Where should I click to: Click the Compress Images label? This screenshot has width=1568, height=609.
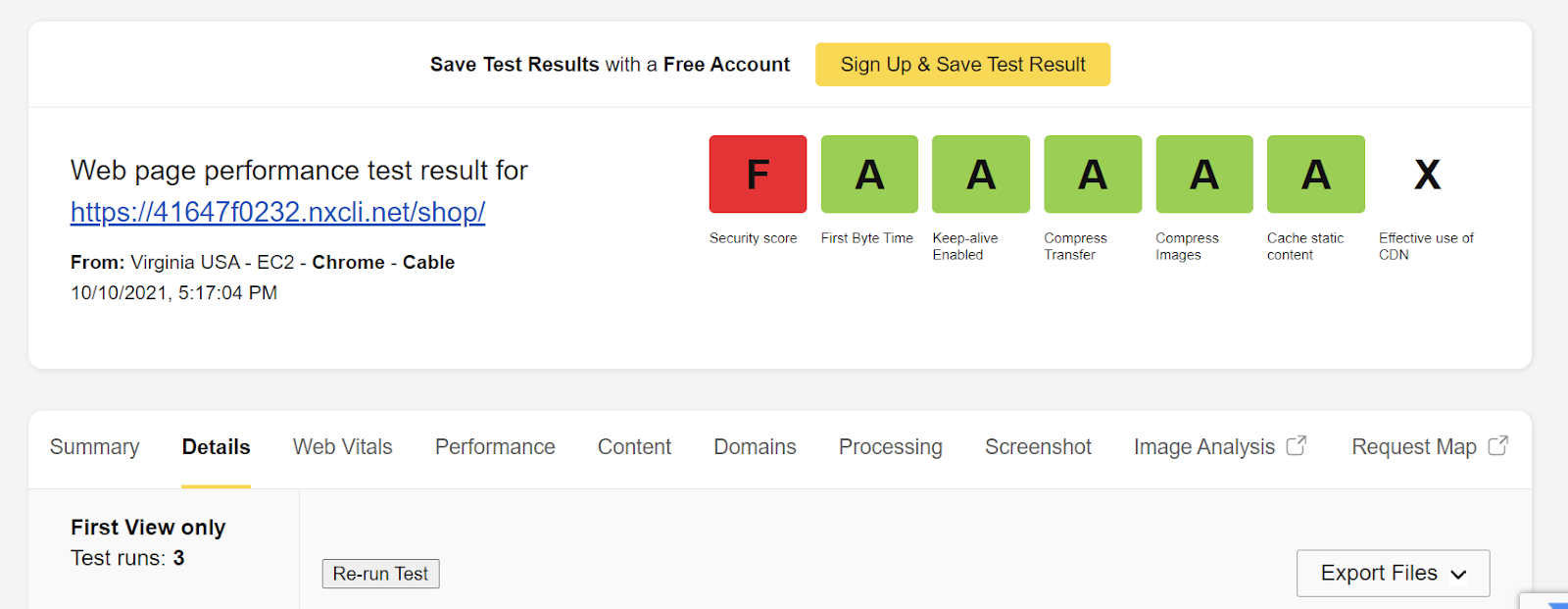pos(1187,246)
